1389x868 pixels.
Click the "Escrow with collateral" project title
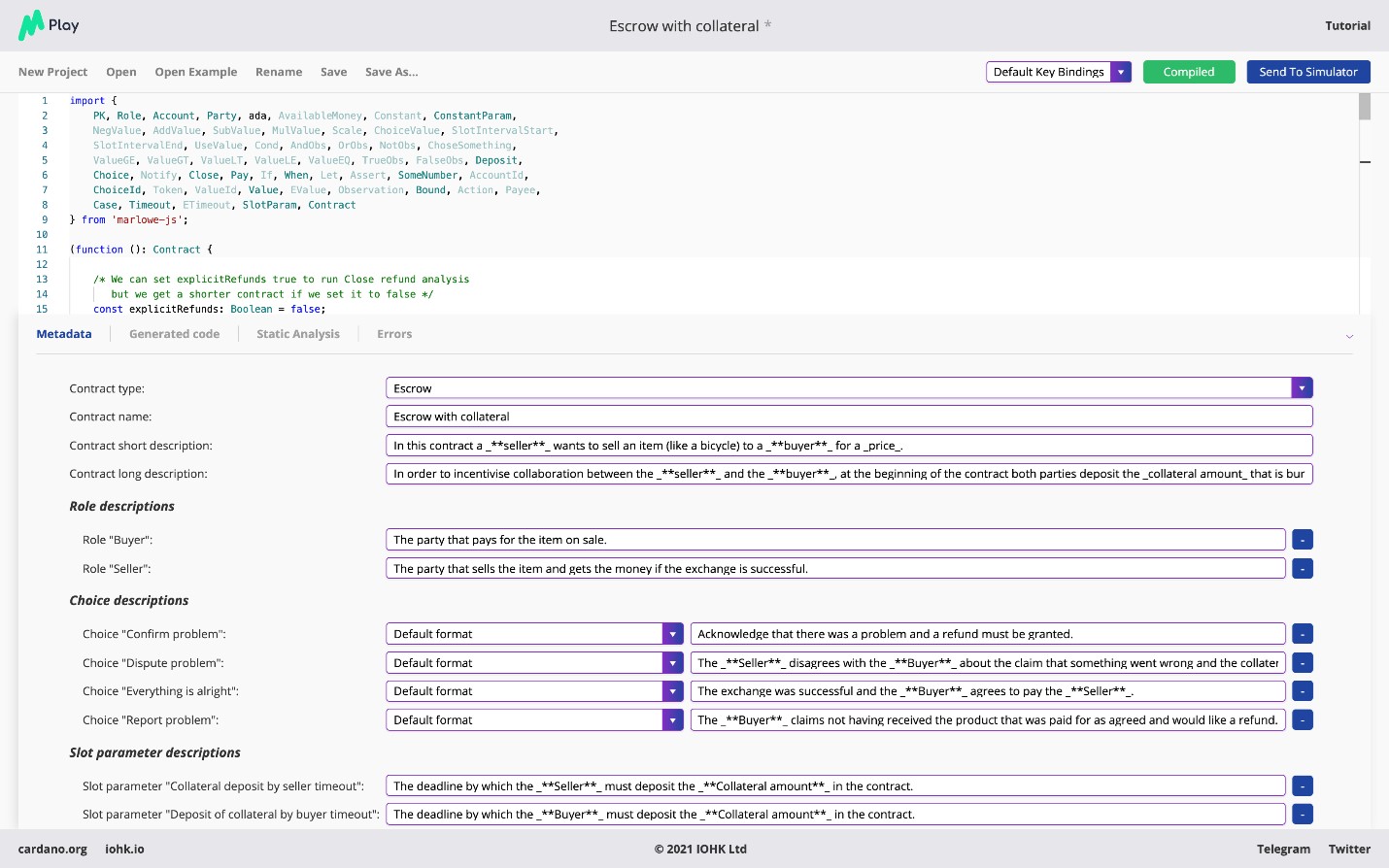[684, 26]
